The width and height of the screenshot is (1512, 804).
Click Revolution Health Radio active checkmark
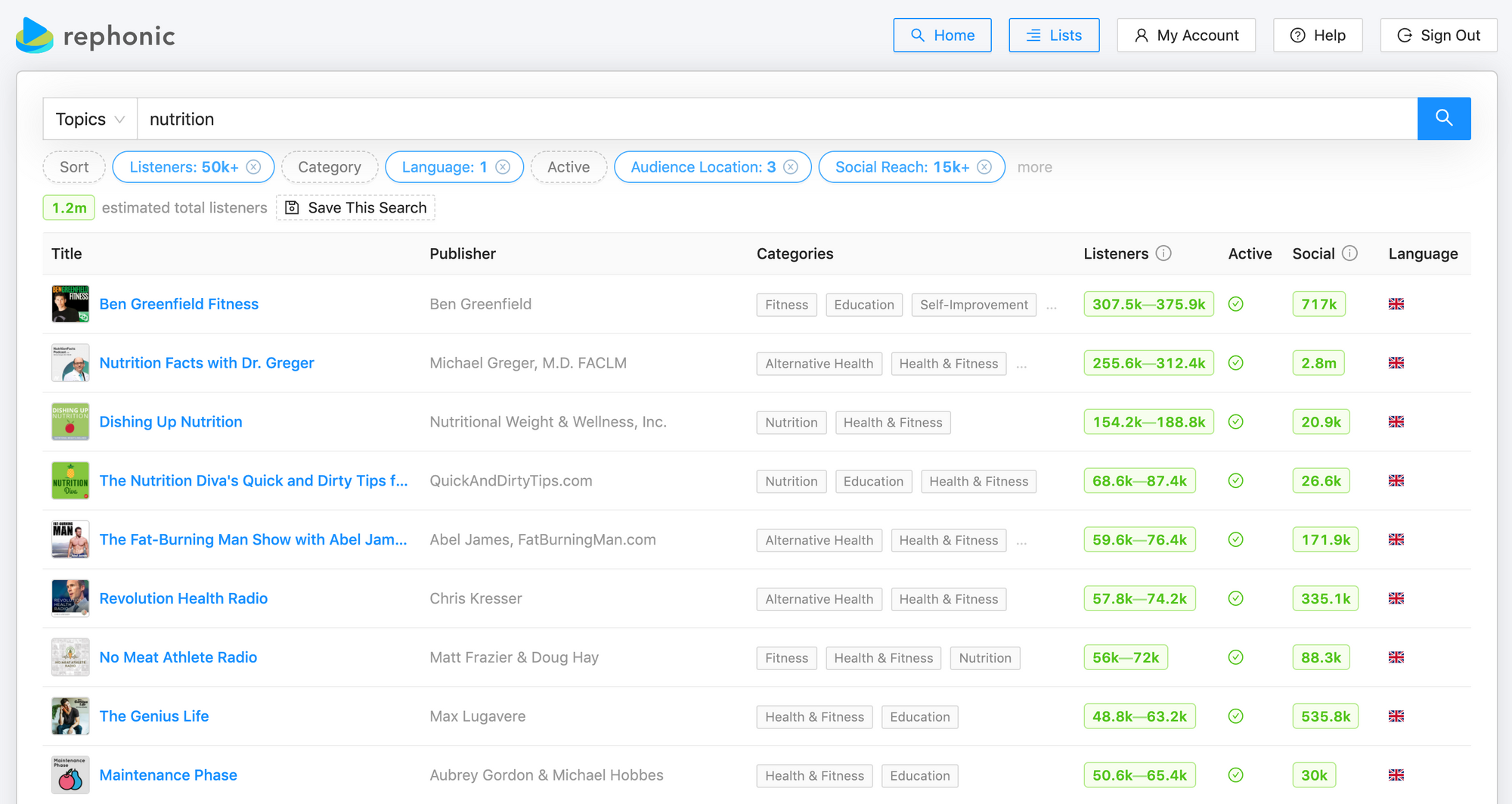pos(1236,598)
